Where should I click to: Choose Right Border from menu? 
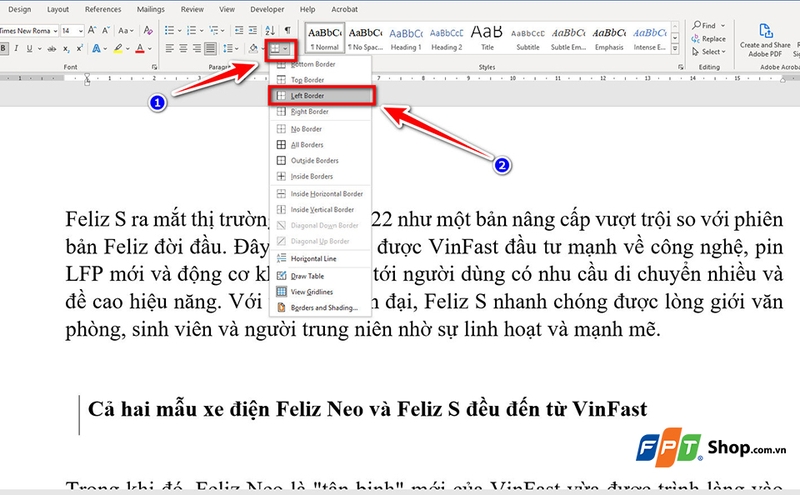click(x=320, y=111)
